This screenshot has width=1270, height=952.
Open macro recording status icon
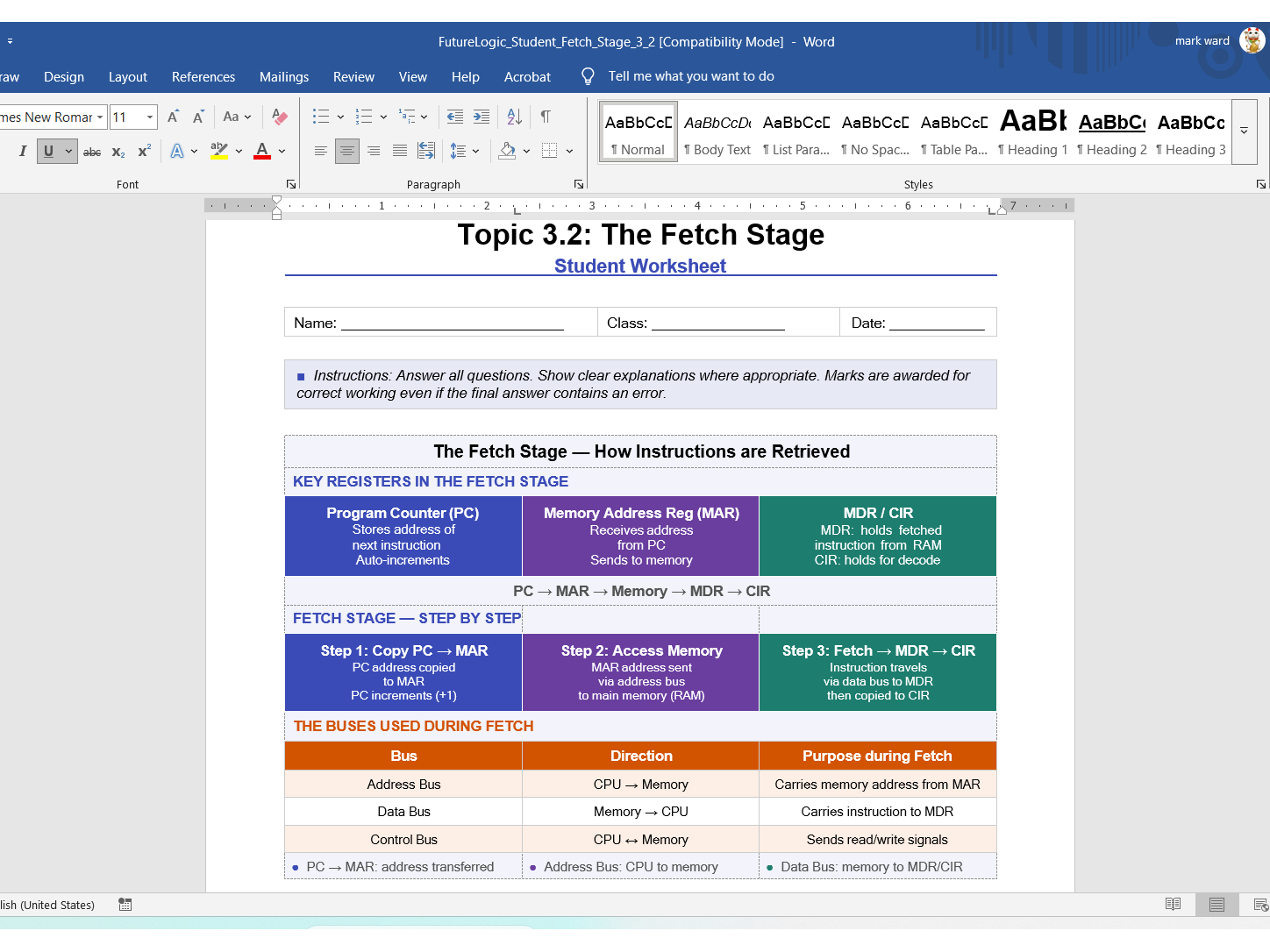pyautogui.click(x=125, y=905)
